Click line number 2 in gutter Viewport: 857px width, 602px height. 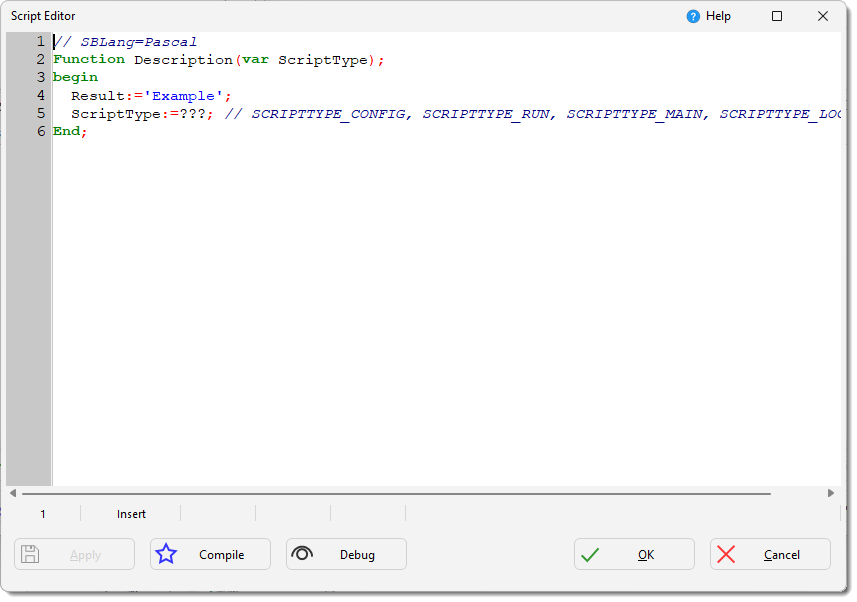click(40, 59)
